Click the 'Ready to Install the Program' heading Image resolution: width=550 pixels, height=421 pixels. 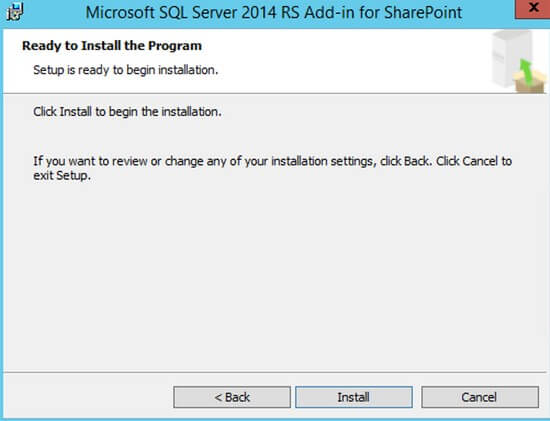(x=112, y=46)
